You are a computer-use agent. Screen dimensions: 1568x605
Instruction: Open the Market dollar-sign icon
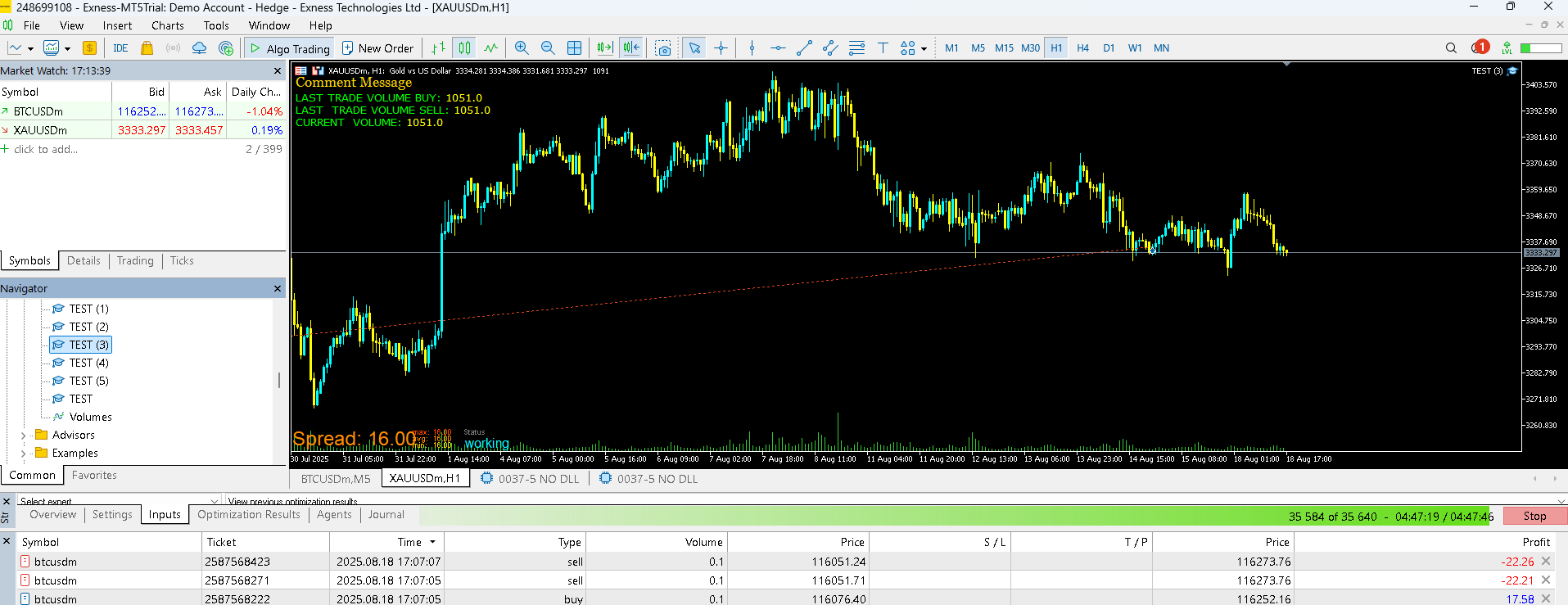90,48
